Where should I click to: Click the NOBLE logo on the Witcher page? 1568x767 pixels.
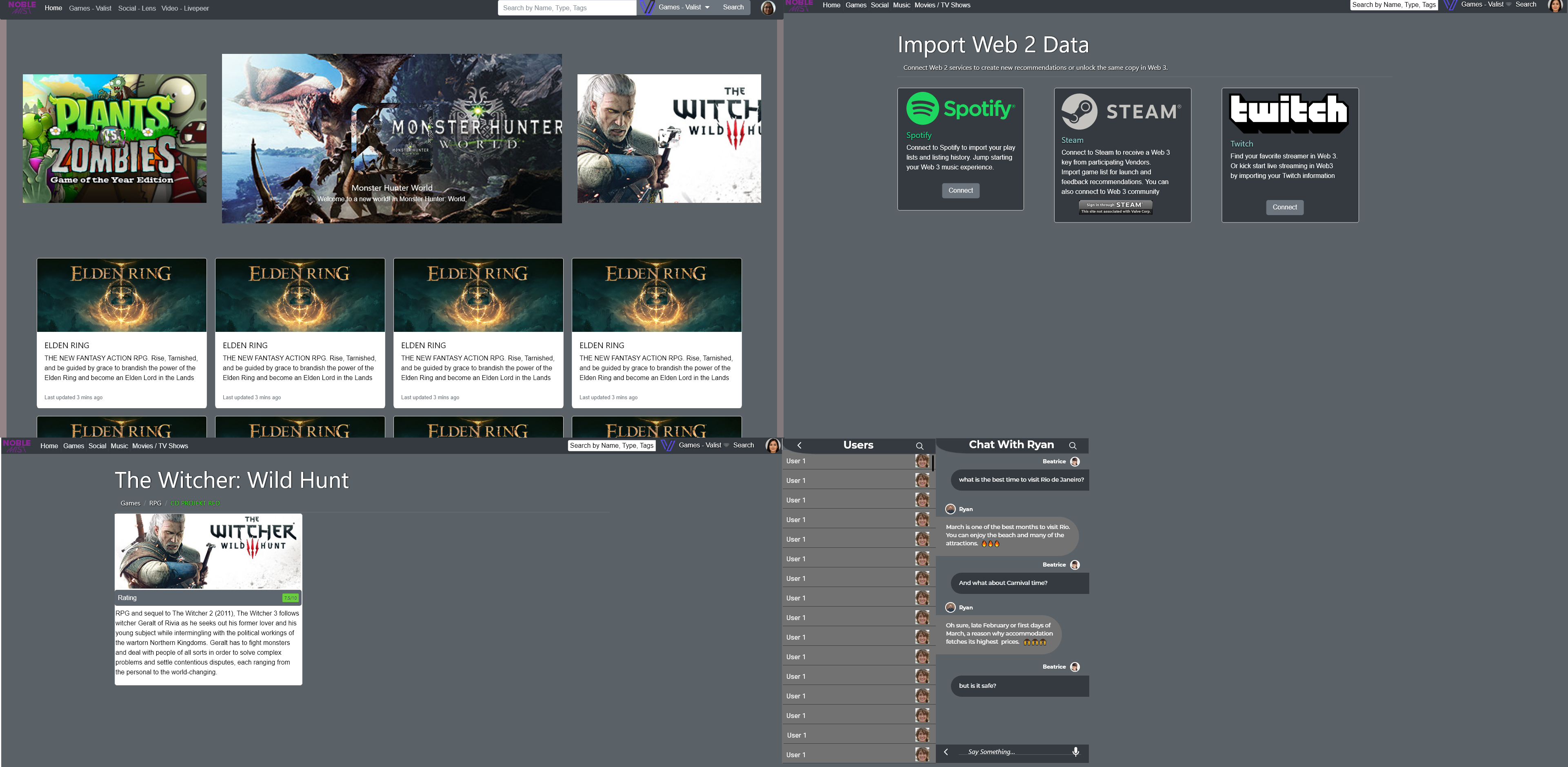point(16,446)
